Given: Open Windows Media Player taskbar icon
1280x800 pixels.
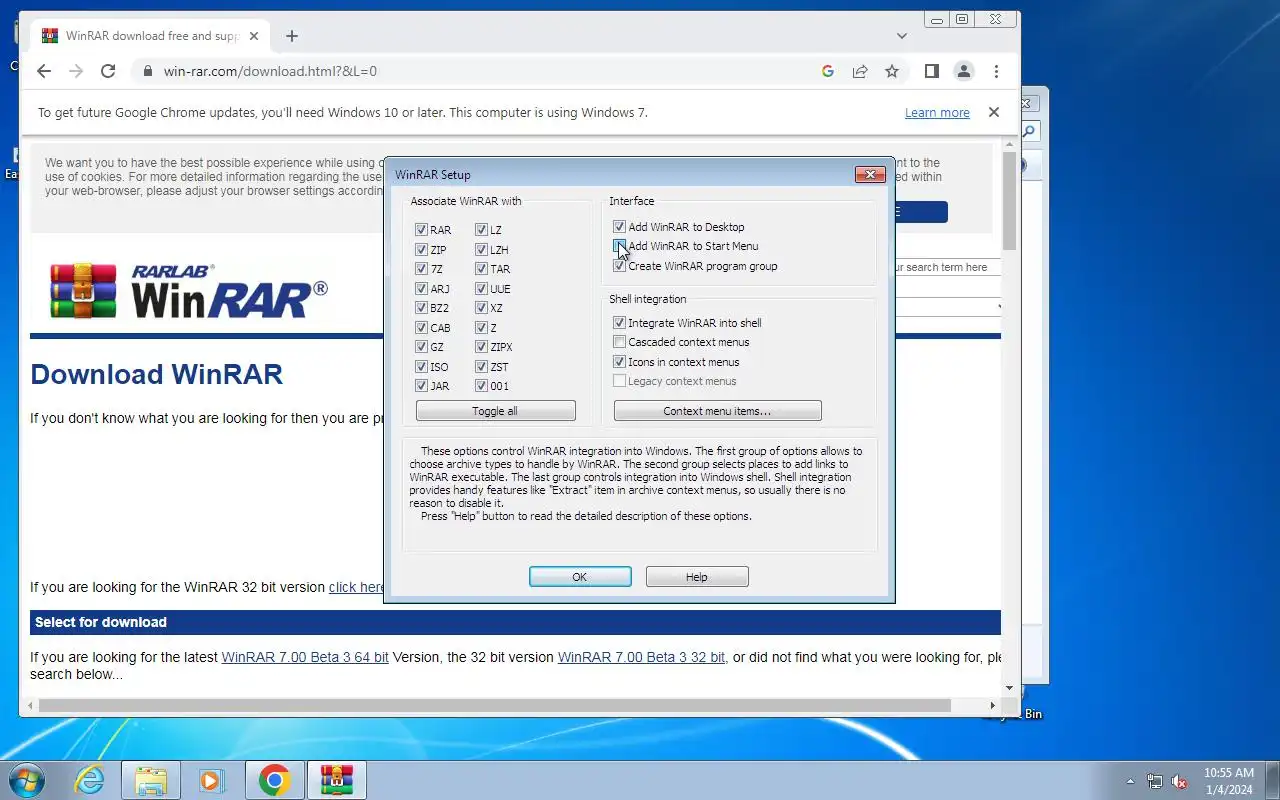Looking at the screenshot, I should [x=212, y=780].
